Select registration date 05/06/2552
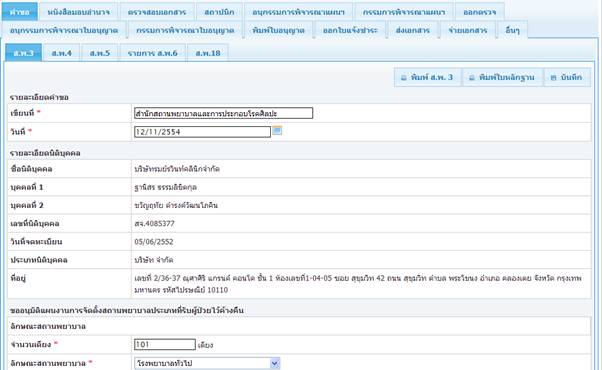This screenshot has height=370, width=602. point(154,242)
